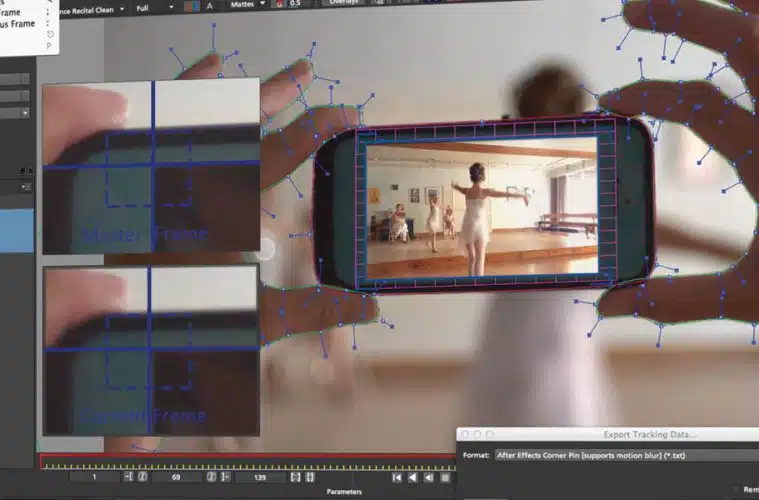Click the set in-point icon
Screen dimensions: 759x500
tap(129, 478)
